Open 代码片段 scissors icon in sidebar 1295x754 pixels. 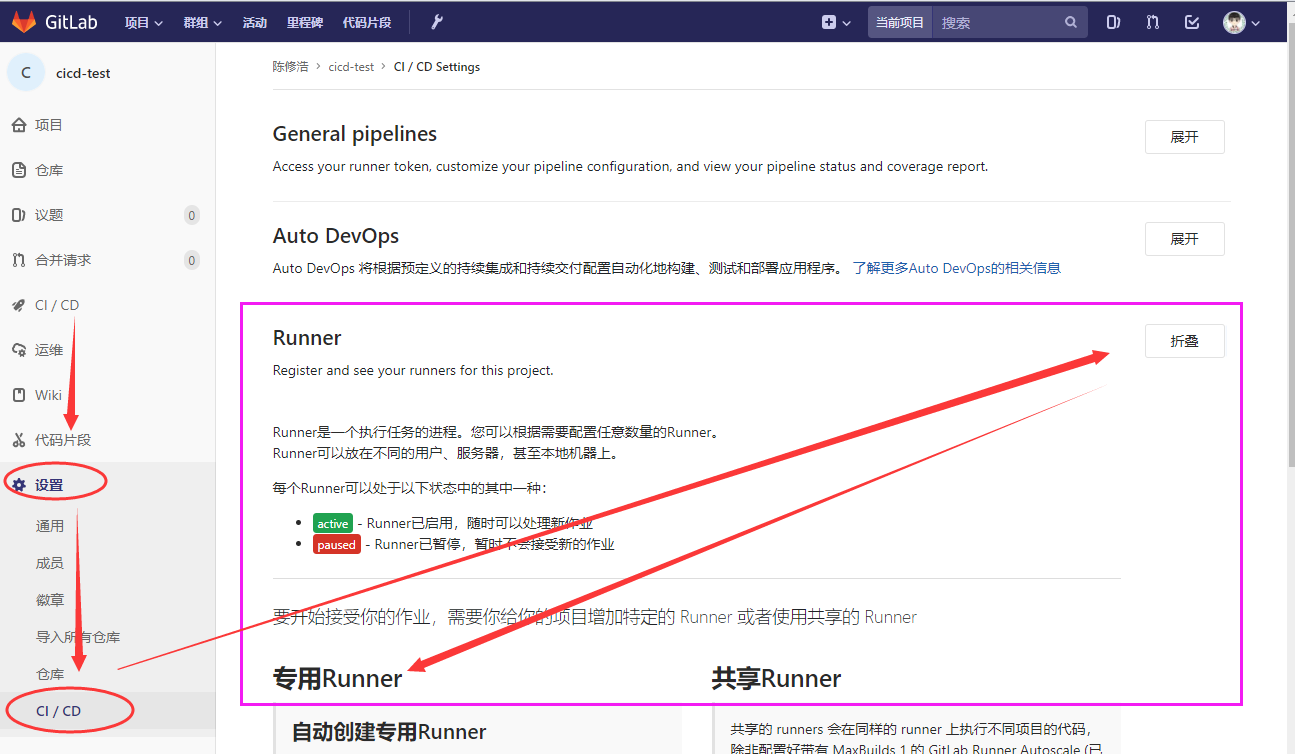pos(18,440)
